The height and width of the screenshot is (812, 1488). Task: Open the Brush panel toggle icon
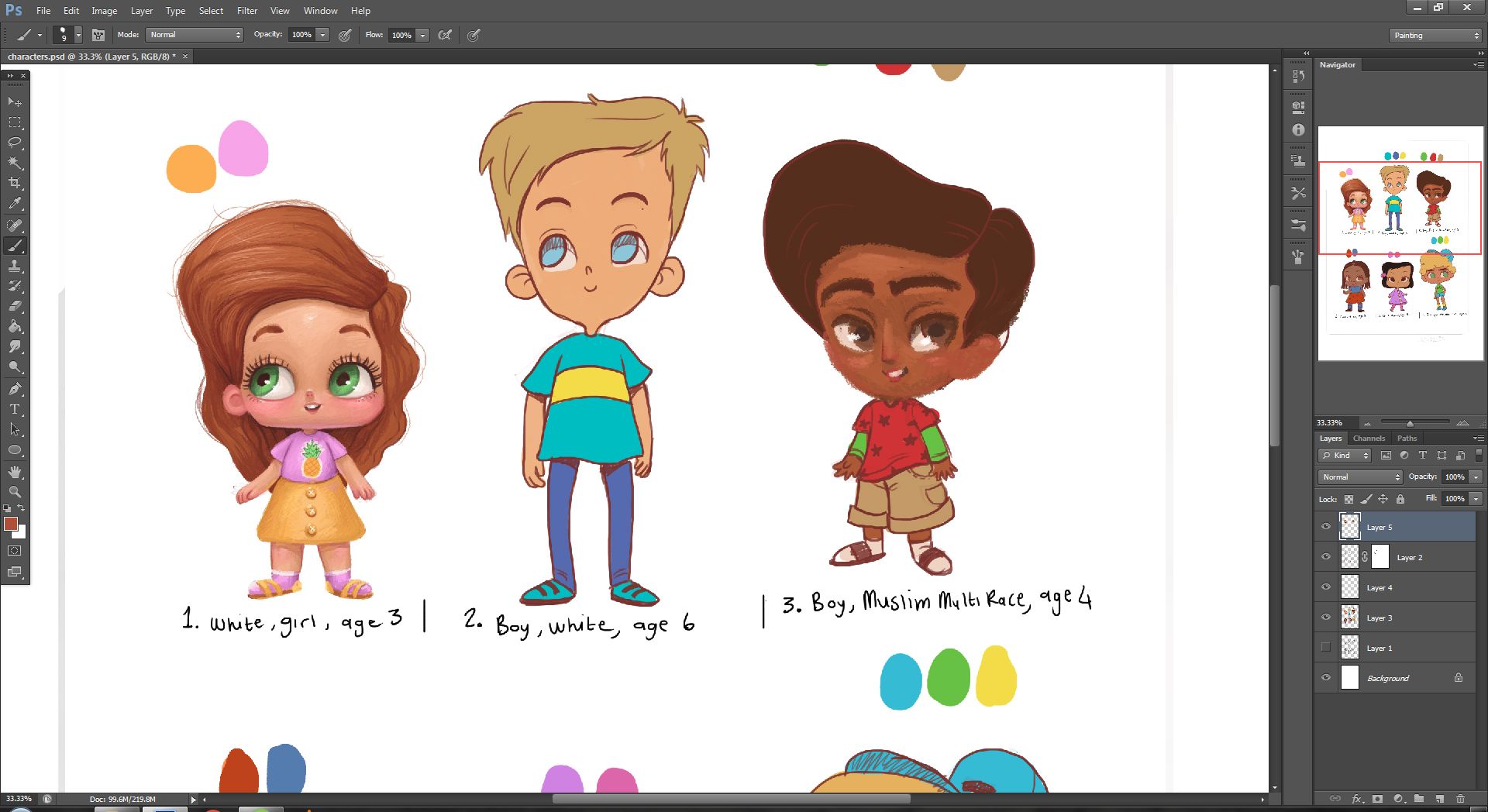tap(98, 35)
